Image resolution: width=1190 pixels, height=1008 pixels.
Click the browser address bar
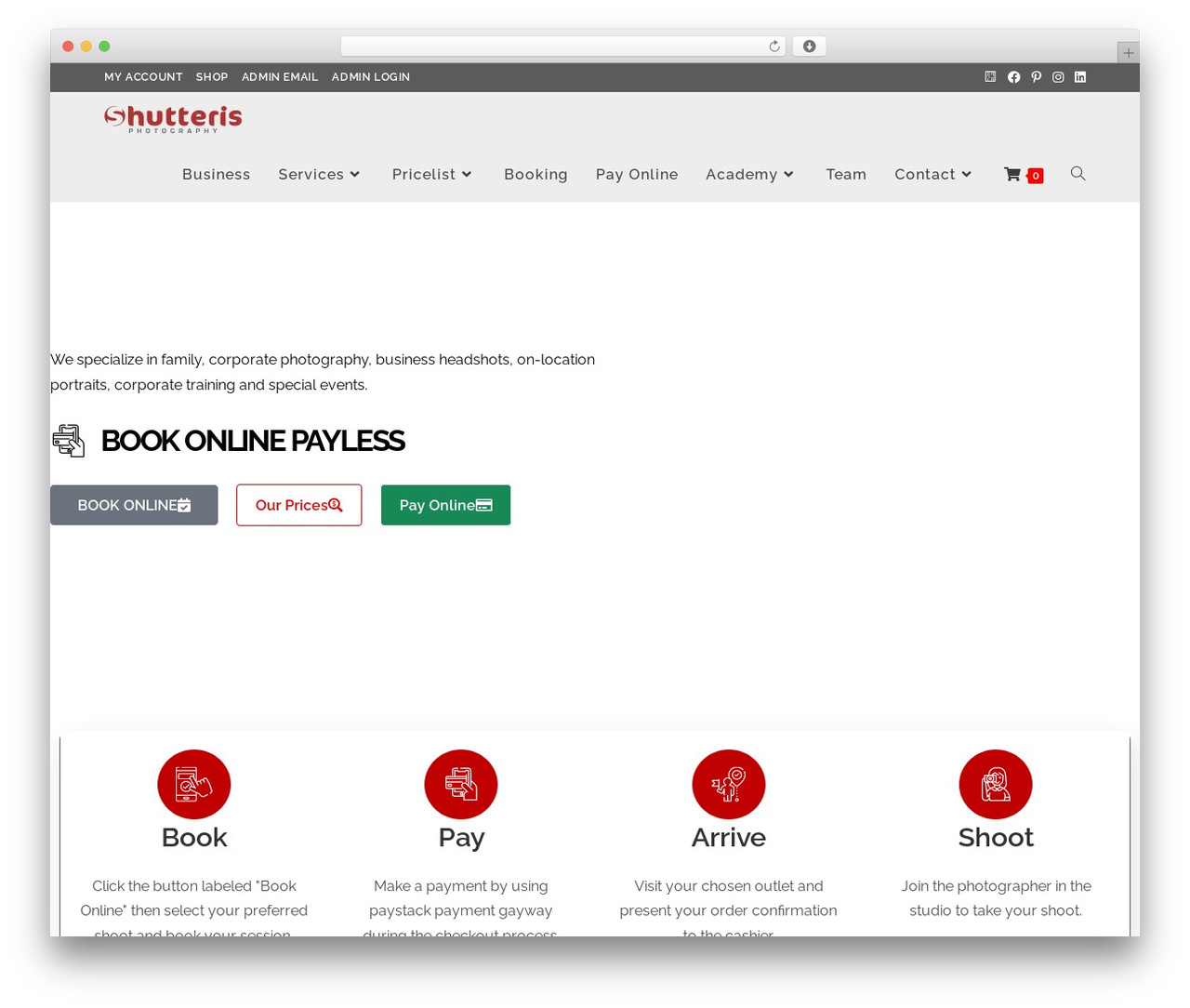point(562,46)
